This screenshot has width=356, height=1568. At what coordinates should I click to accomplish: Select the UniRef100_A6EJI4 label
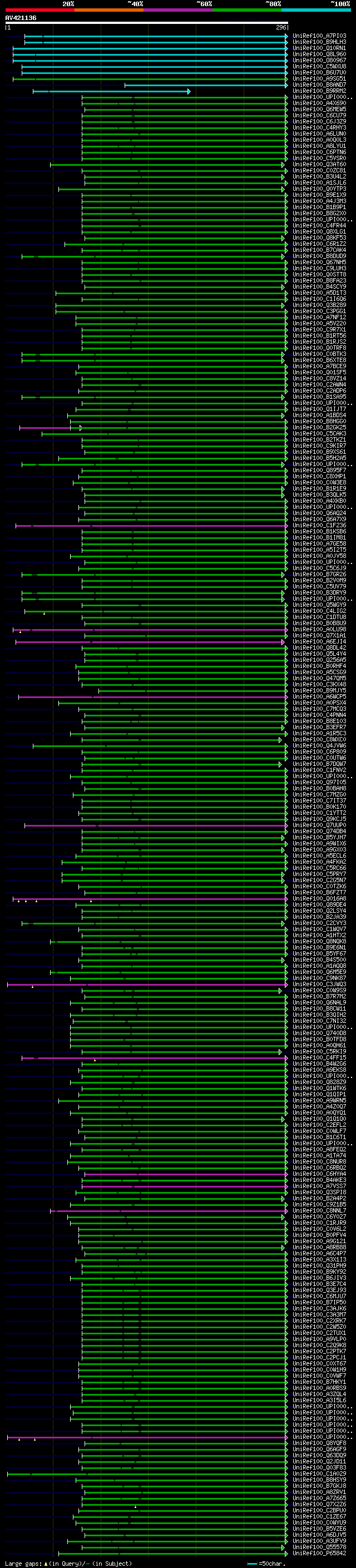(x=319, y=641)
